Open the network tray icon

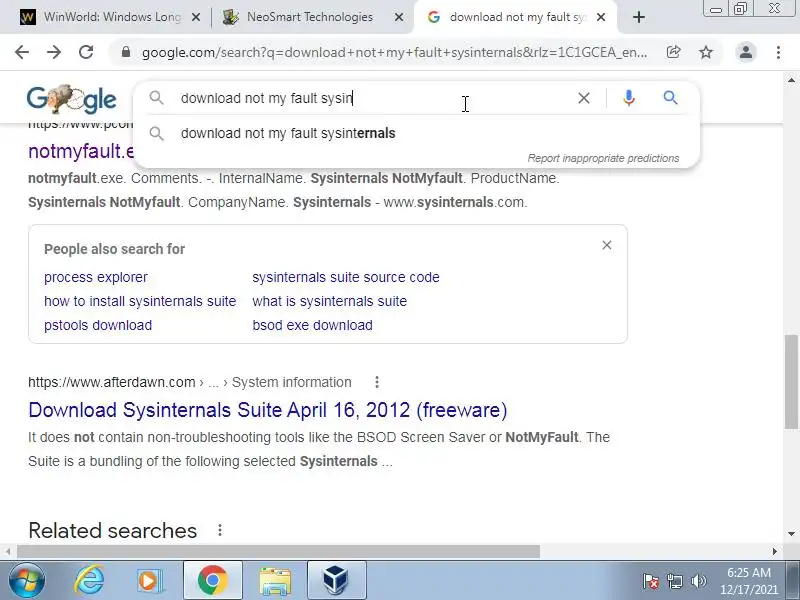[674, 581]
